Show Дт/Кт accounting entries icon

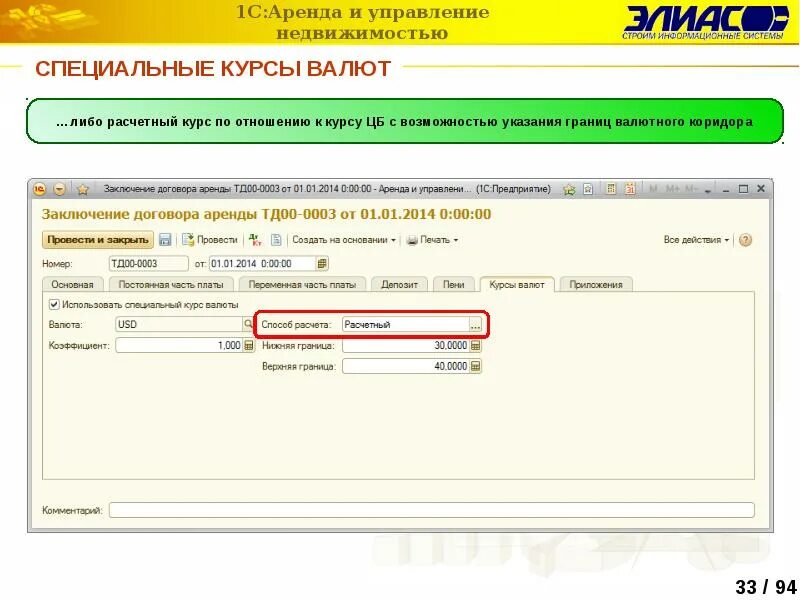(x=255, y=239)
